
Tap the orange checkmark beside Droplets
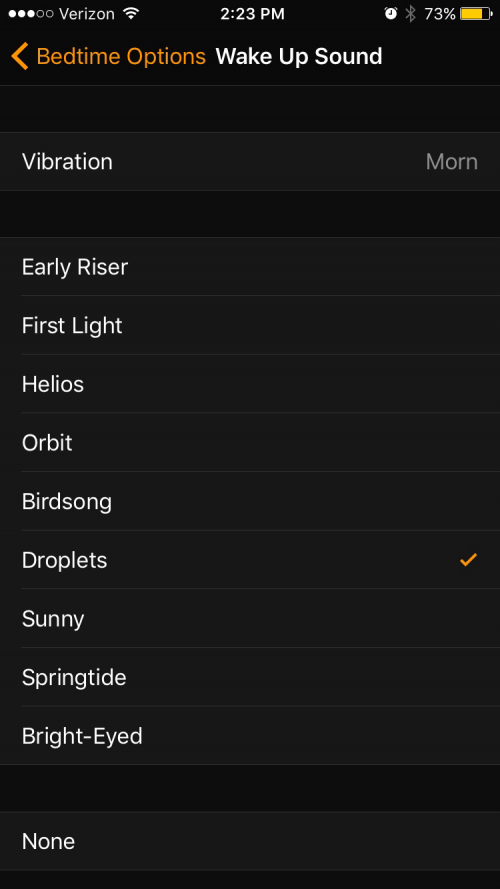pos(468,560)
